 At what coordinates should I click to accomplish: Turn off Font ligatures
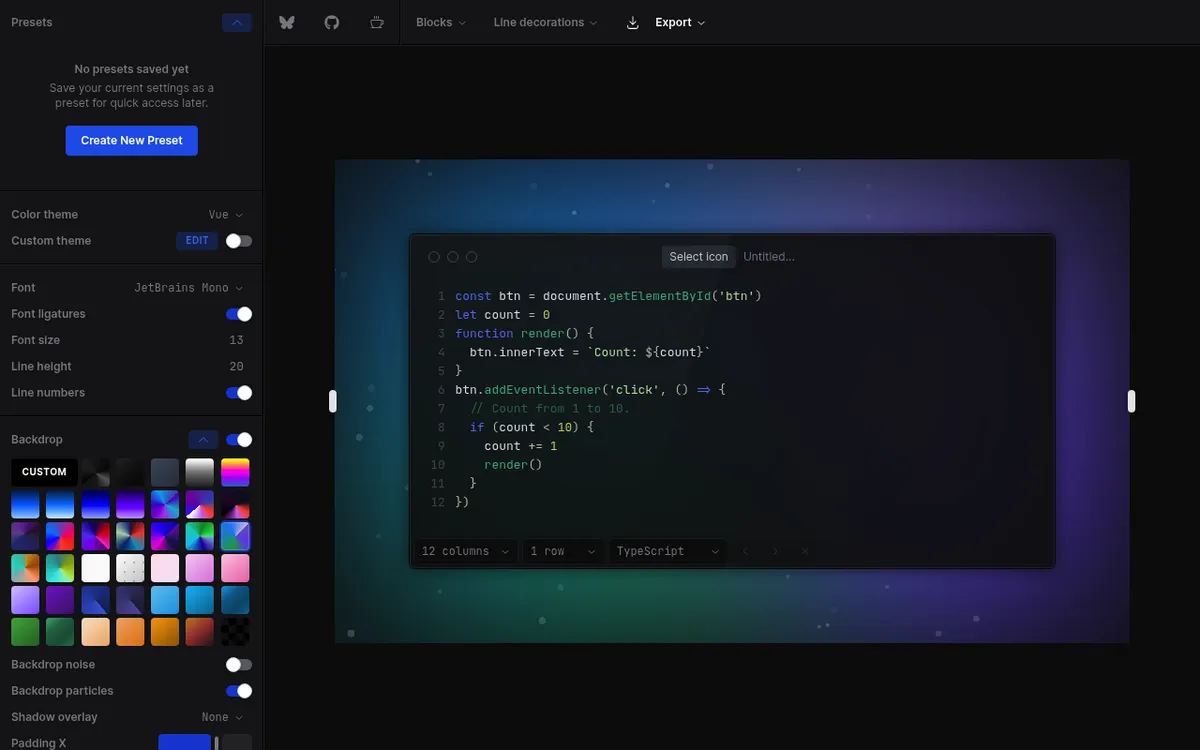(239, 314)
